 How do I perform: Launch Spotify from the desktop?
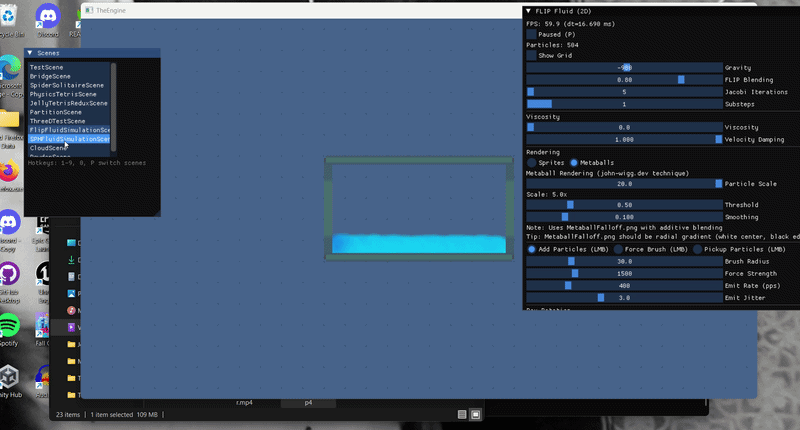(9, 324)
